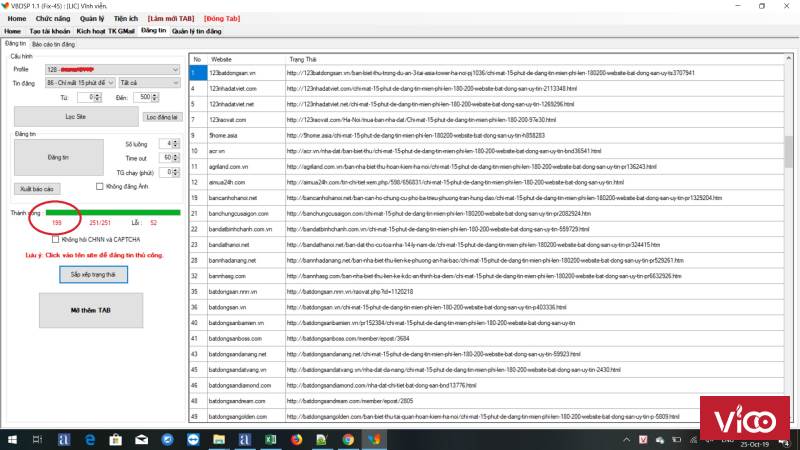Screen dimensions: 800x450
Task: Switch to the 'Tạo tài khoản' tab
Action: click(x=49, y=31)
